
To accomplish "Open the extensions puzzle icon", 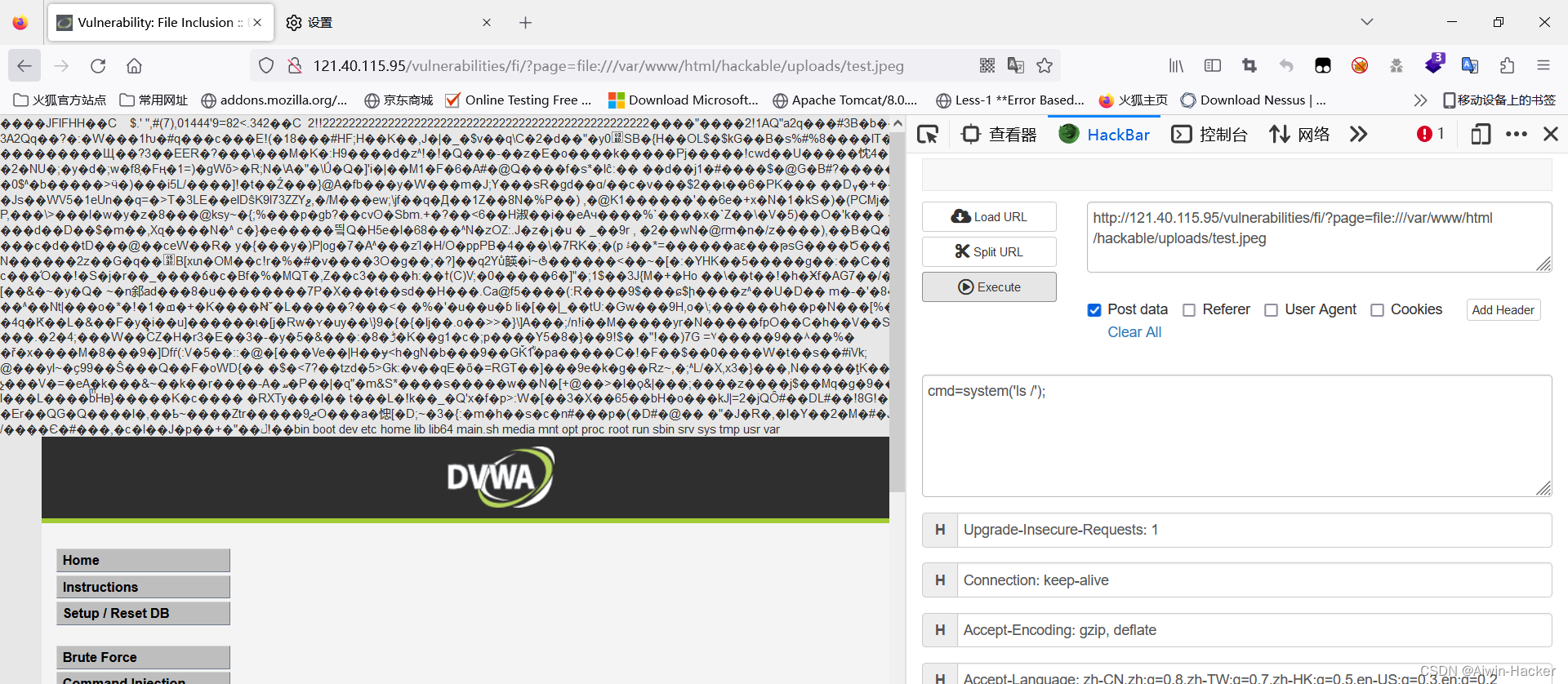I will pyautogui.click(x=1507, y=65).
